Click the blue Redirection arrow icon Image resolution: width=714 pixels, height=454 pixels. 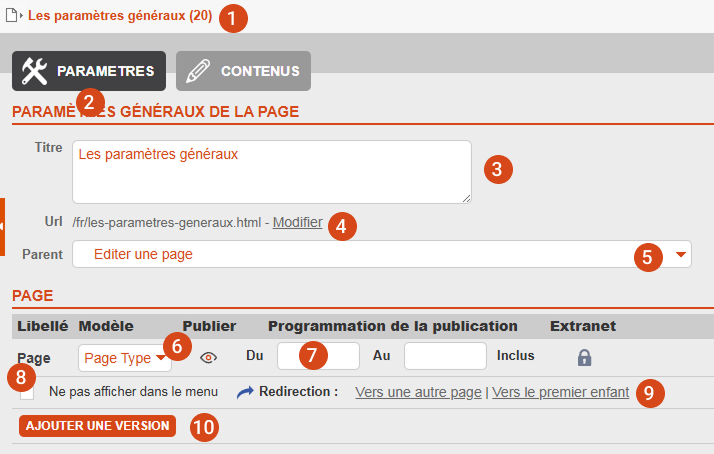point(246,393)
